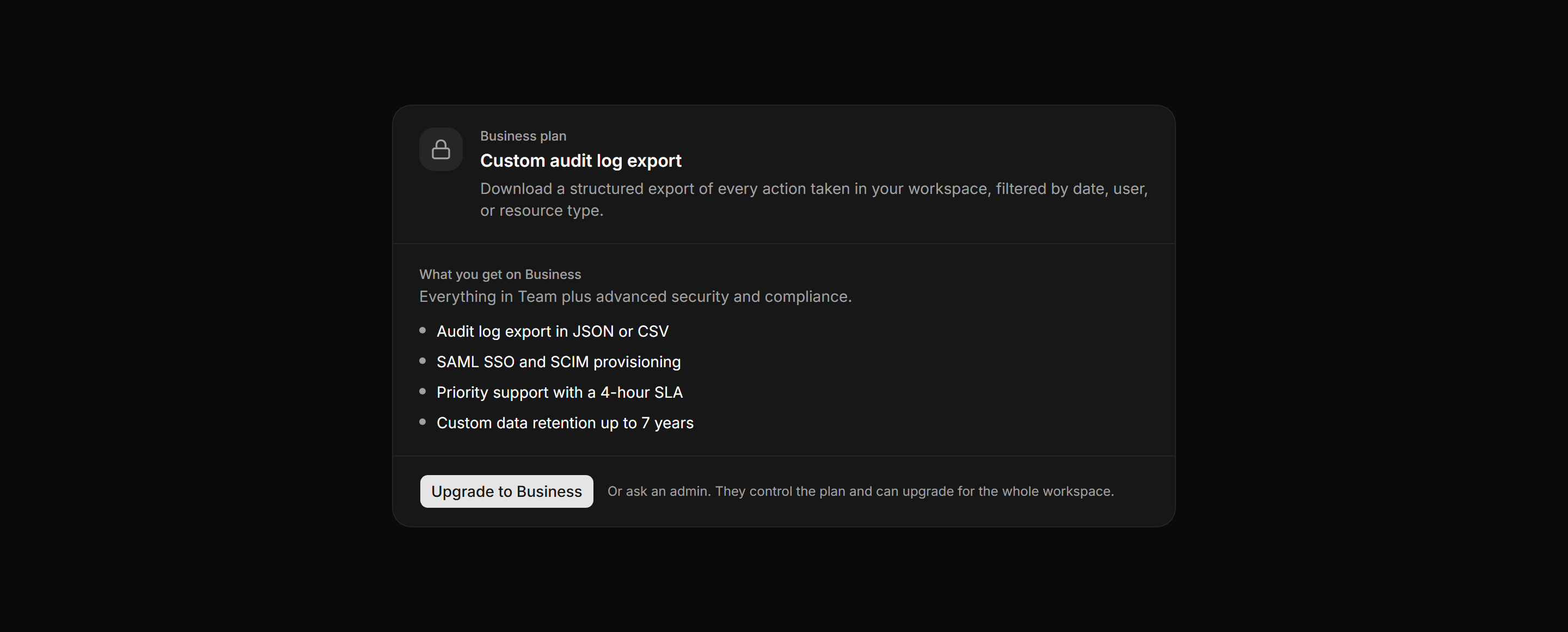This screenshot has width=1568, height=632.
Task: Click the 'Download a structured export' description
Action: (814, 200)
